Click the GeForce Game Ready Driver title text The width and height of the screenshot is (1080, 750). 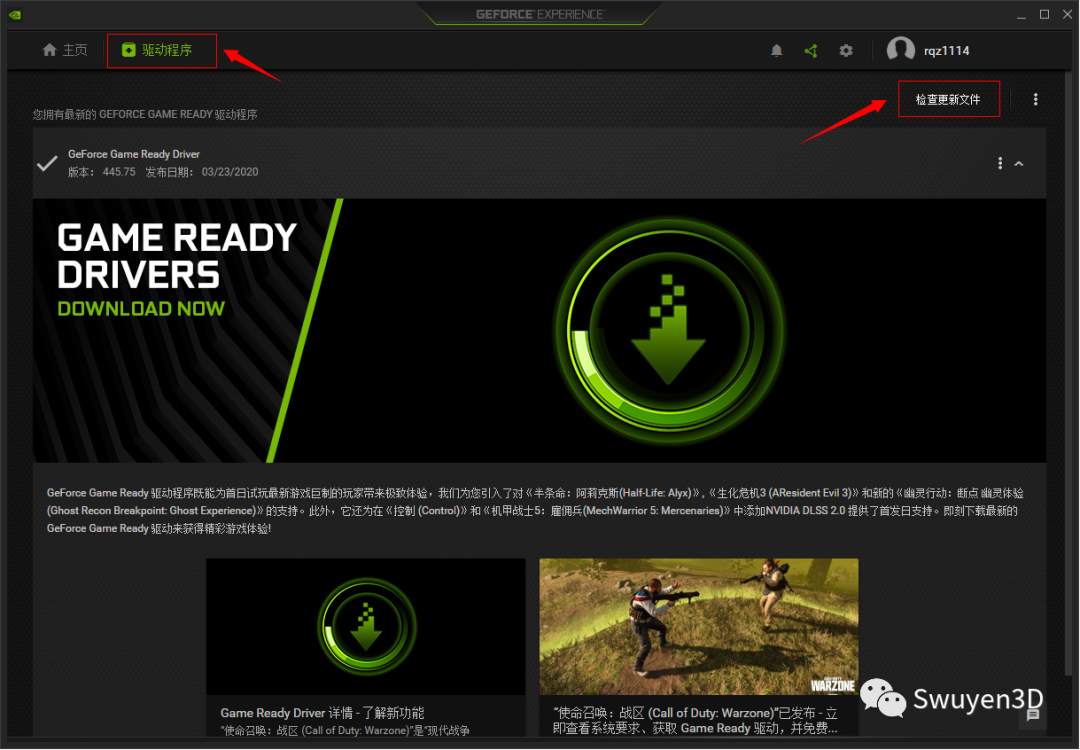(134, 154)
